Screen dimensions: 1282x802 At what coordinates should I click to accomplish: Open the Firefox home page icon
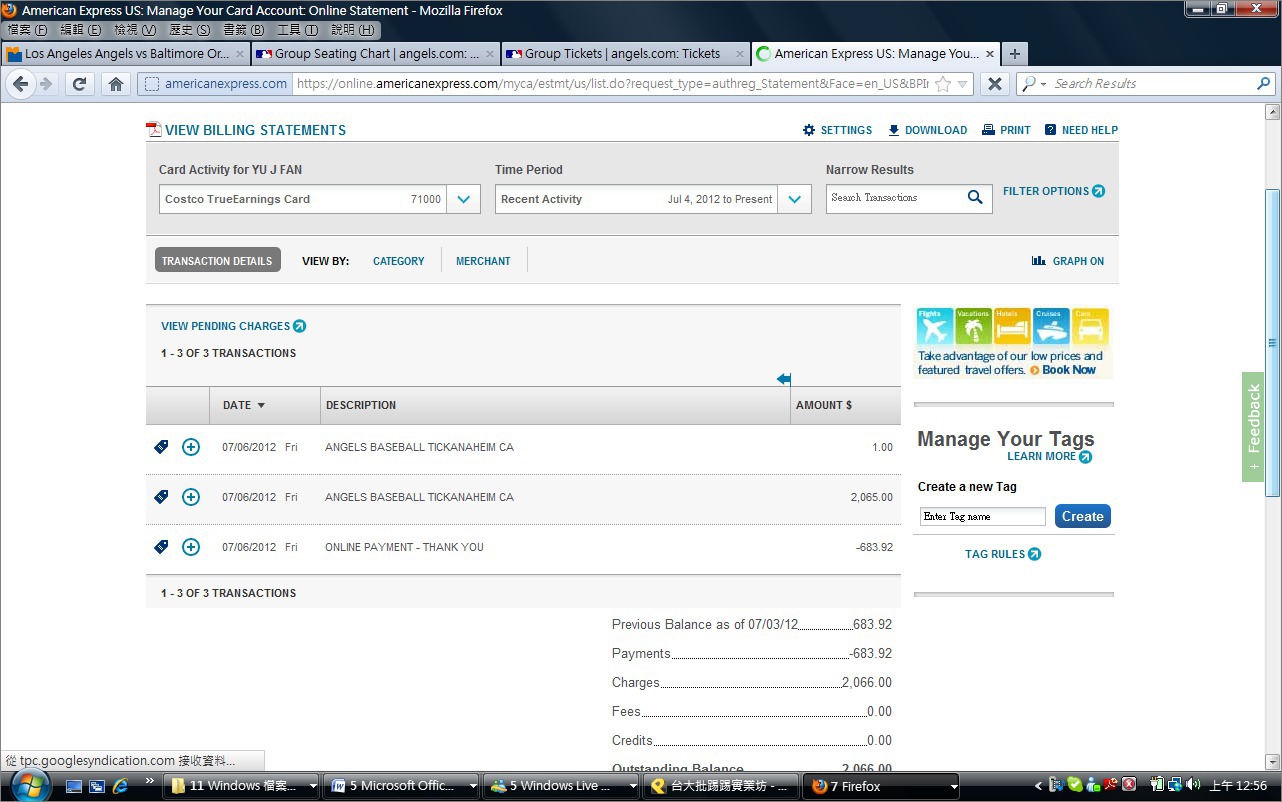point(116,84)
